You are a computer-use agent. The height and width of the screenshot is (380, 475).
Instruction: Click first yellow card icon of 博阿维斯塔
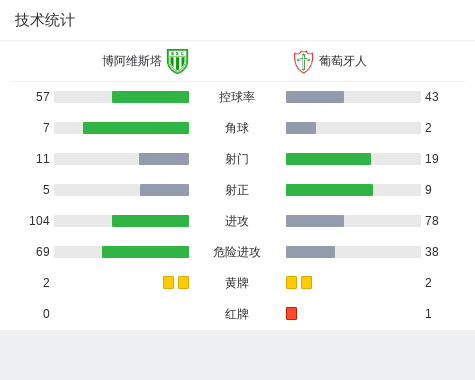(168, 282)
